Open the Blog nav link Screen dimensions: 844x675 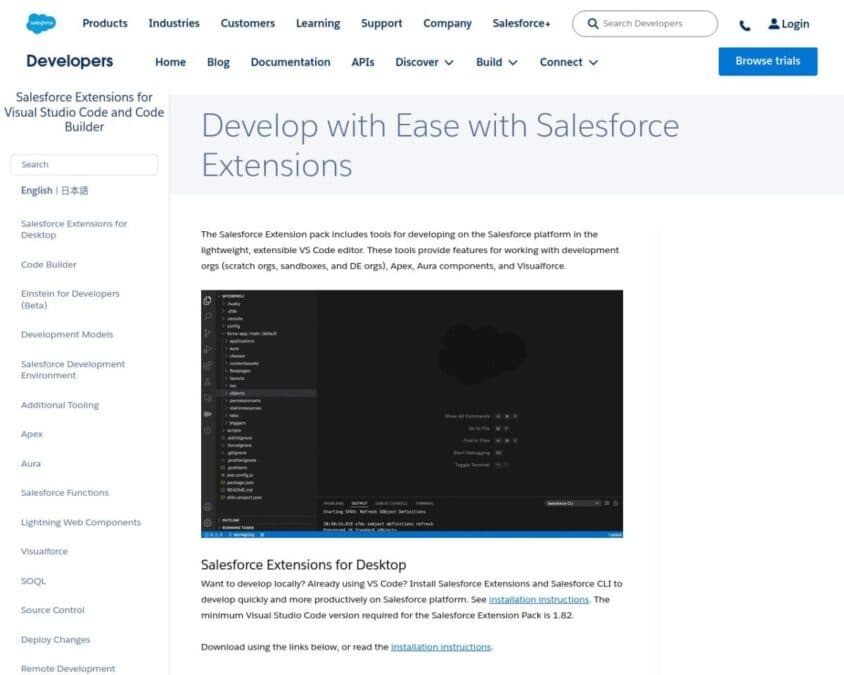[x=218, y=62]
